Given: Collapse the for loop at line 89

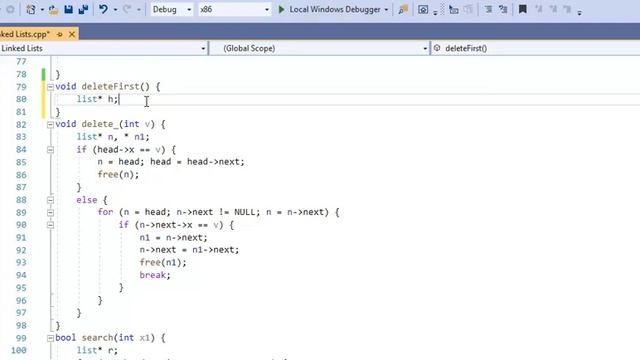Looking at the screenshot, I should click(x=50, y=213).
